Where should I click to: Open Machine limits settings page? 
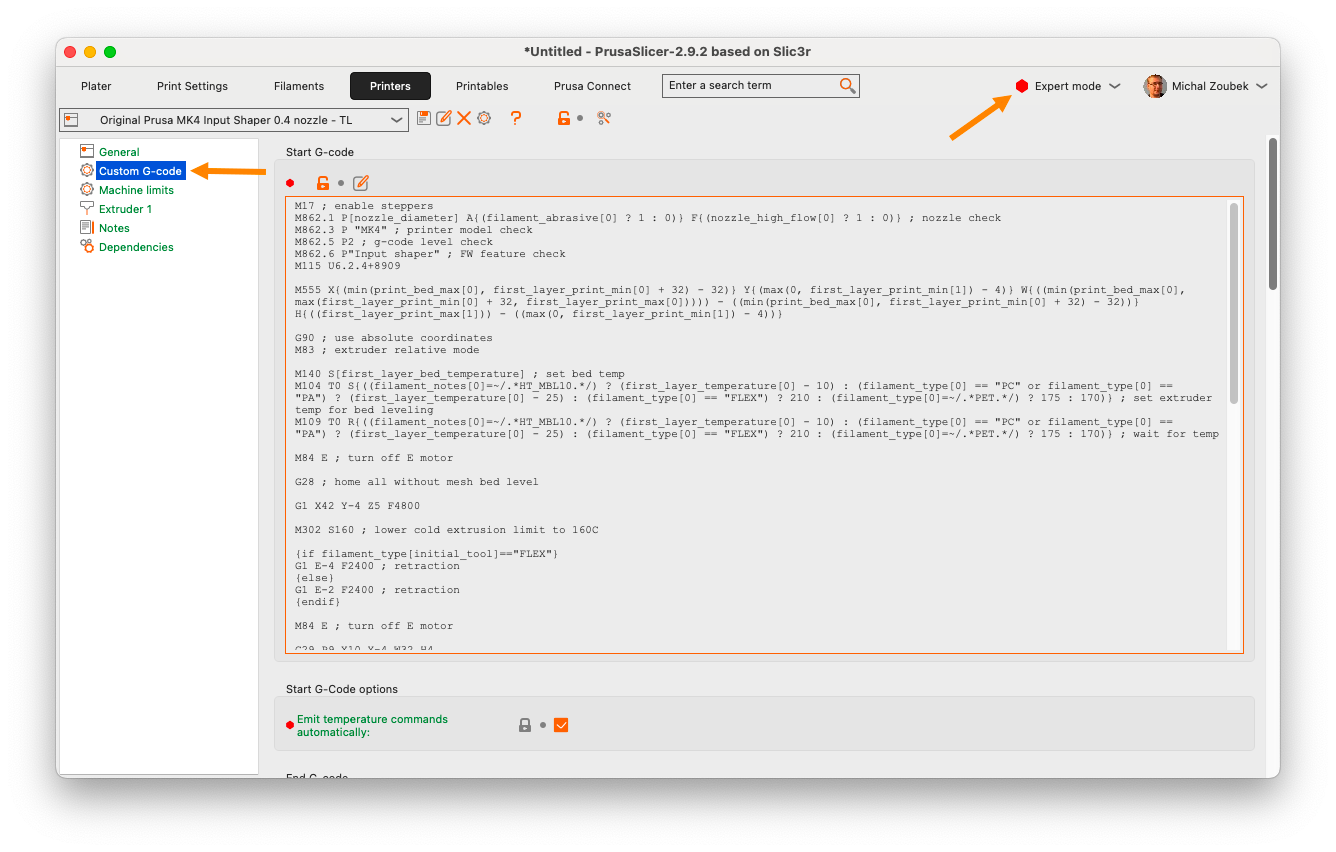coord(136,190)
